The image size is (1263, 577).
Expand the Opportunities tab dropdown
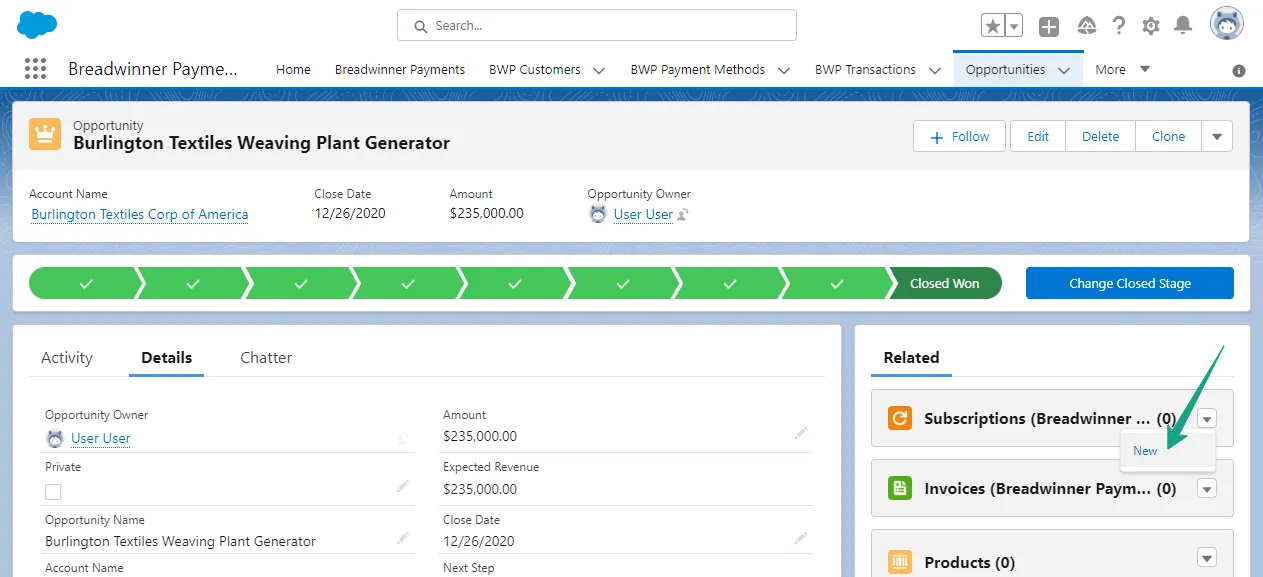click(x=1064, y=70)
